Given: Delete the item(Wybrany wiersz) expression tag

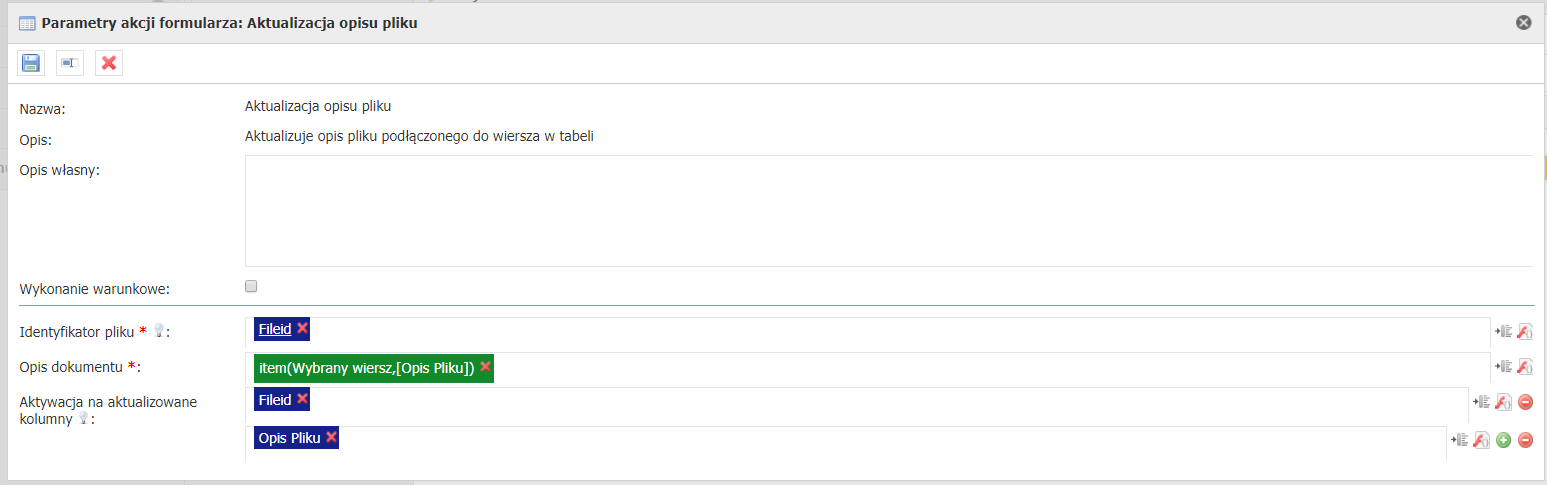Looking at the screenshot, I should point(485,367).
